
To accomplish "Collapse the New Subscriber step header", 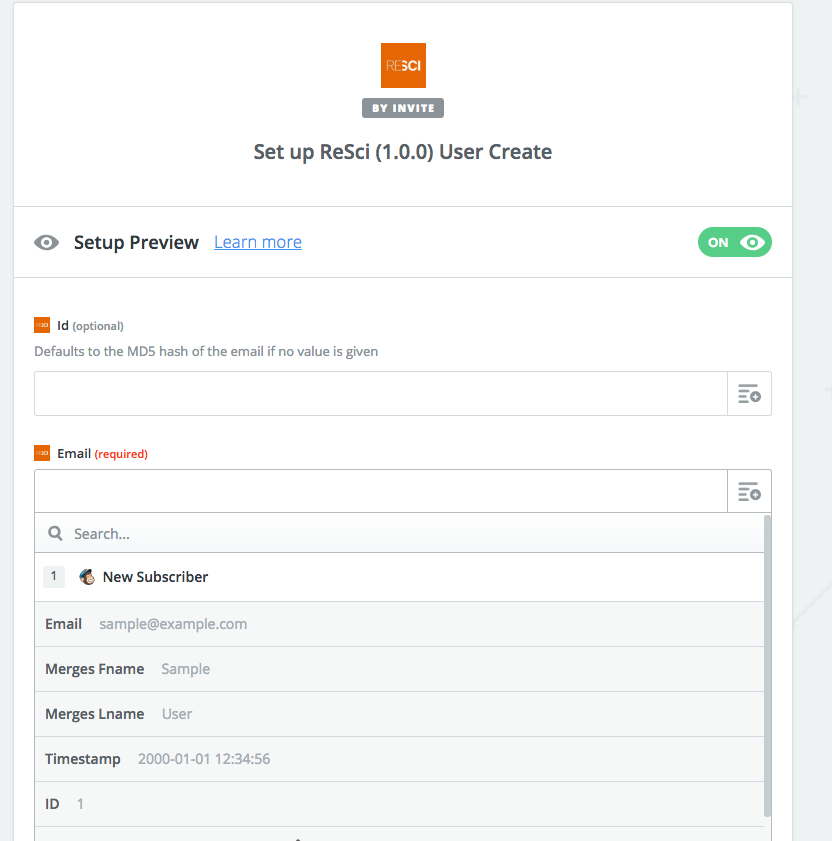I will 399,577.
